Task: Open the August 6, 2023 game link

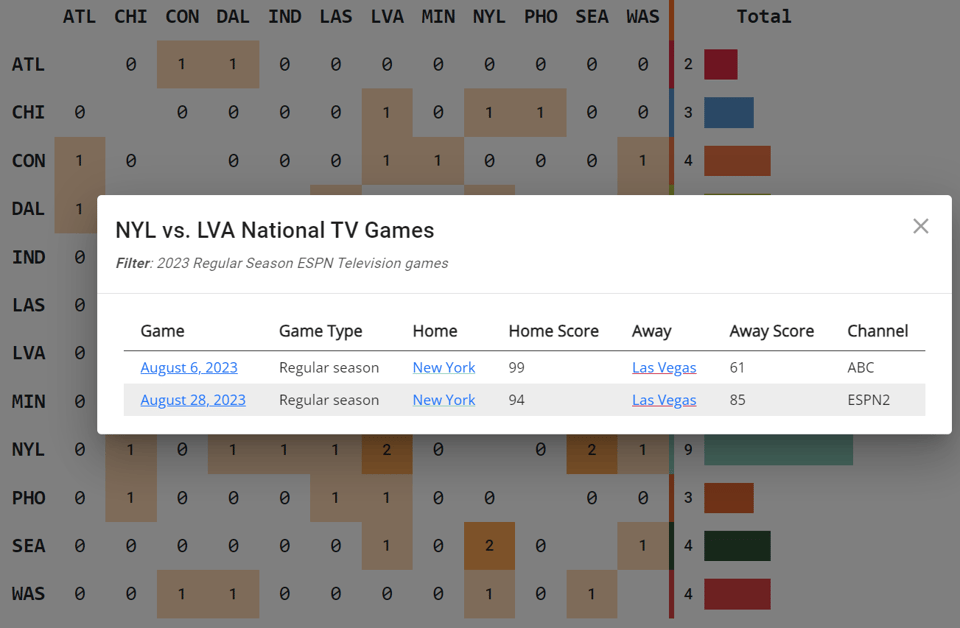Action: tap(189, 367)
